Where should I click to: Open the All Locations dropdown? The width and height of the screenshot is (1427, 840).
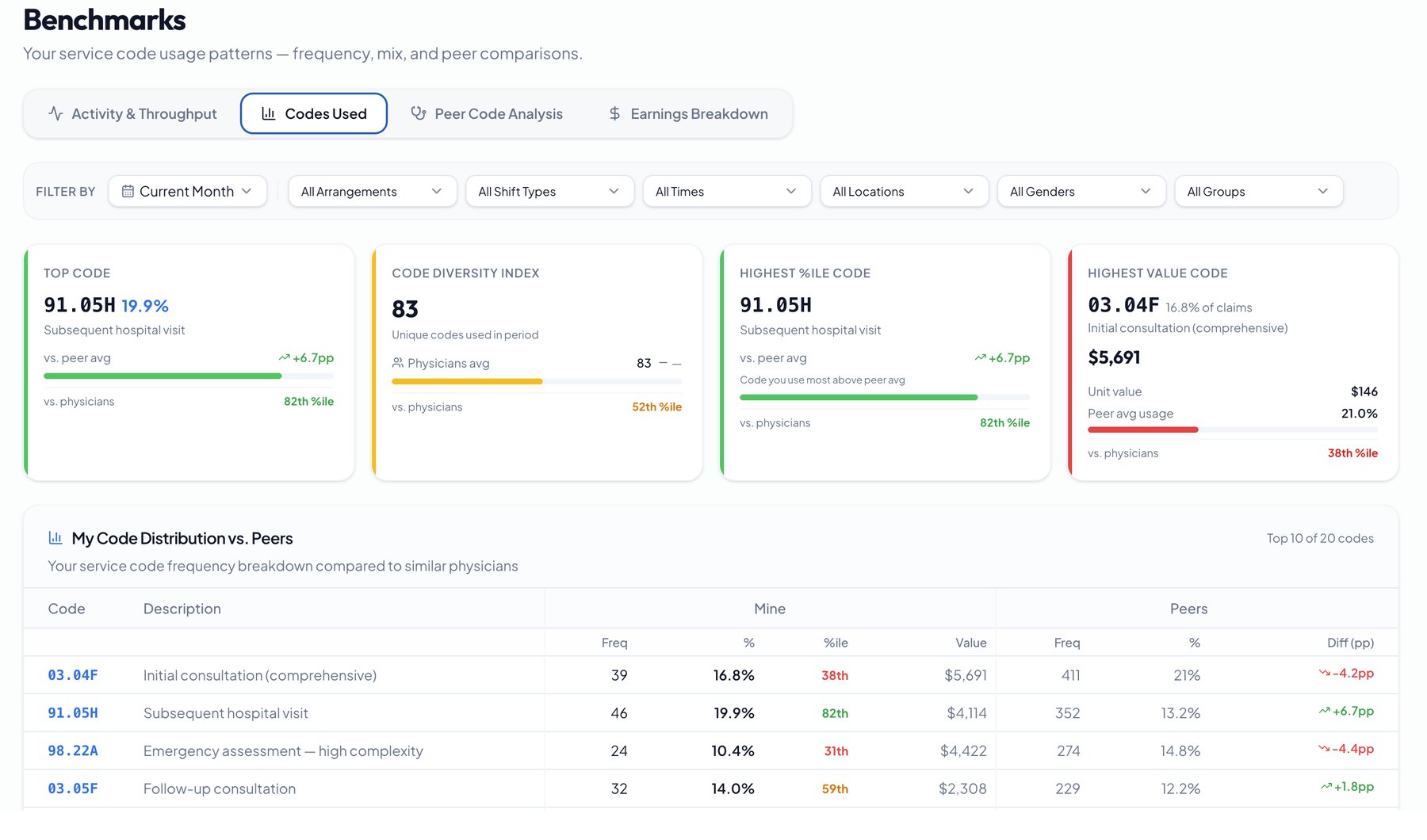click(x=904, y=191)
